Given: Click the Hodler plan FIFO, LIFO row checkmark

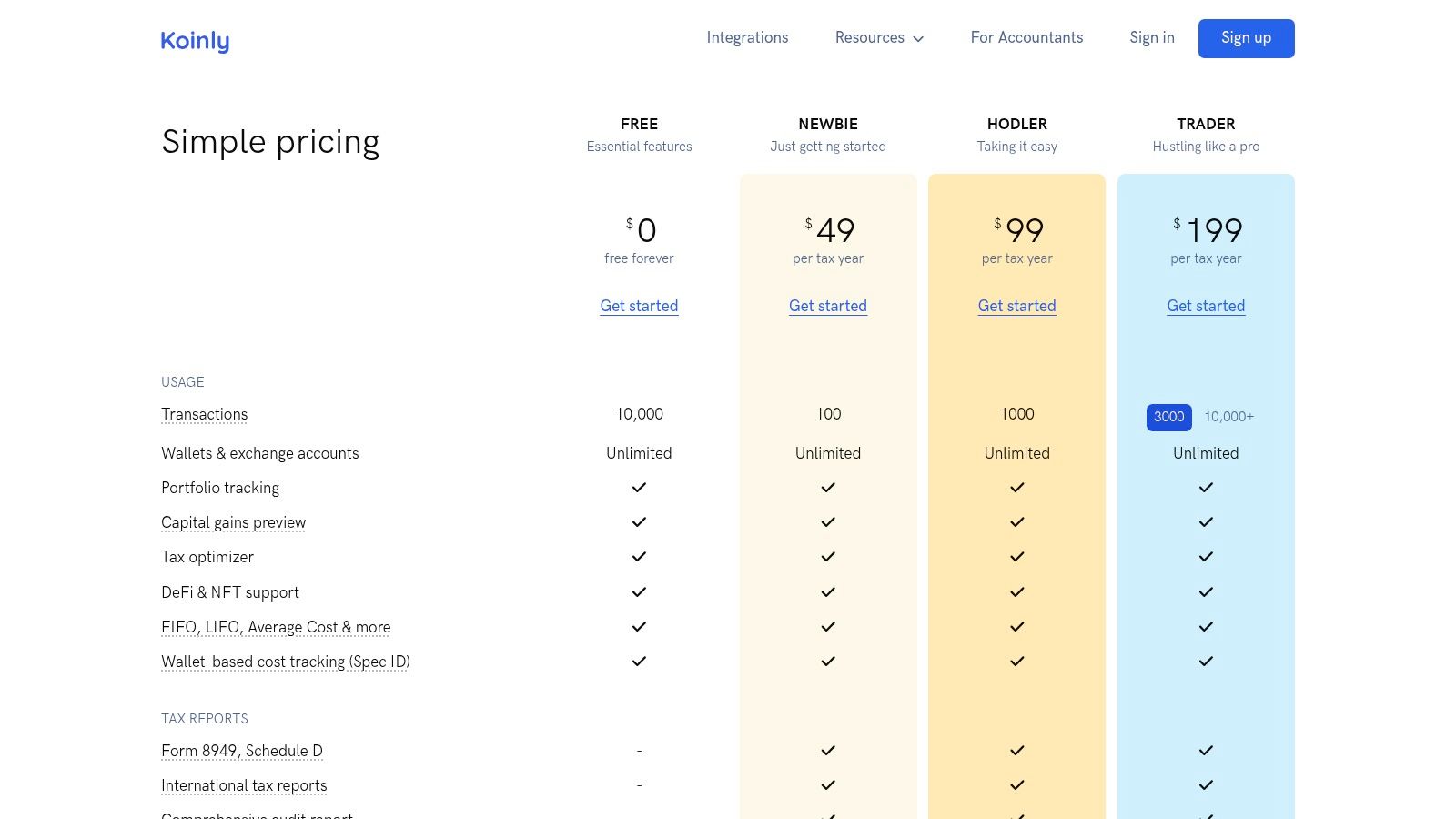Looking at the screenshot, I should (1017, 627).
